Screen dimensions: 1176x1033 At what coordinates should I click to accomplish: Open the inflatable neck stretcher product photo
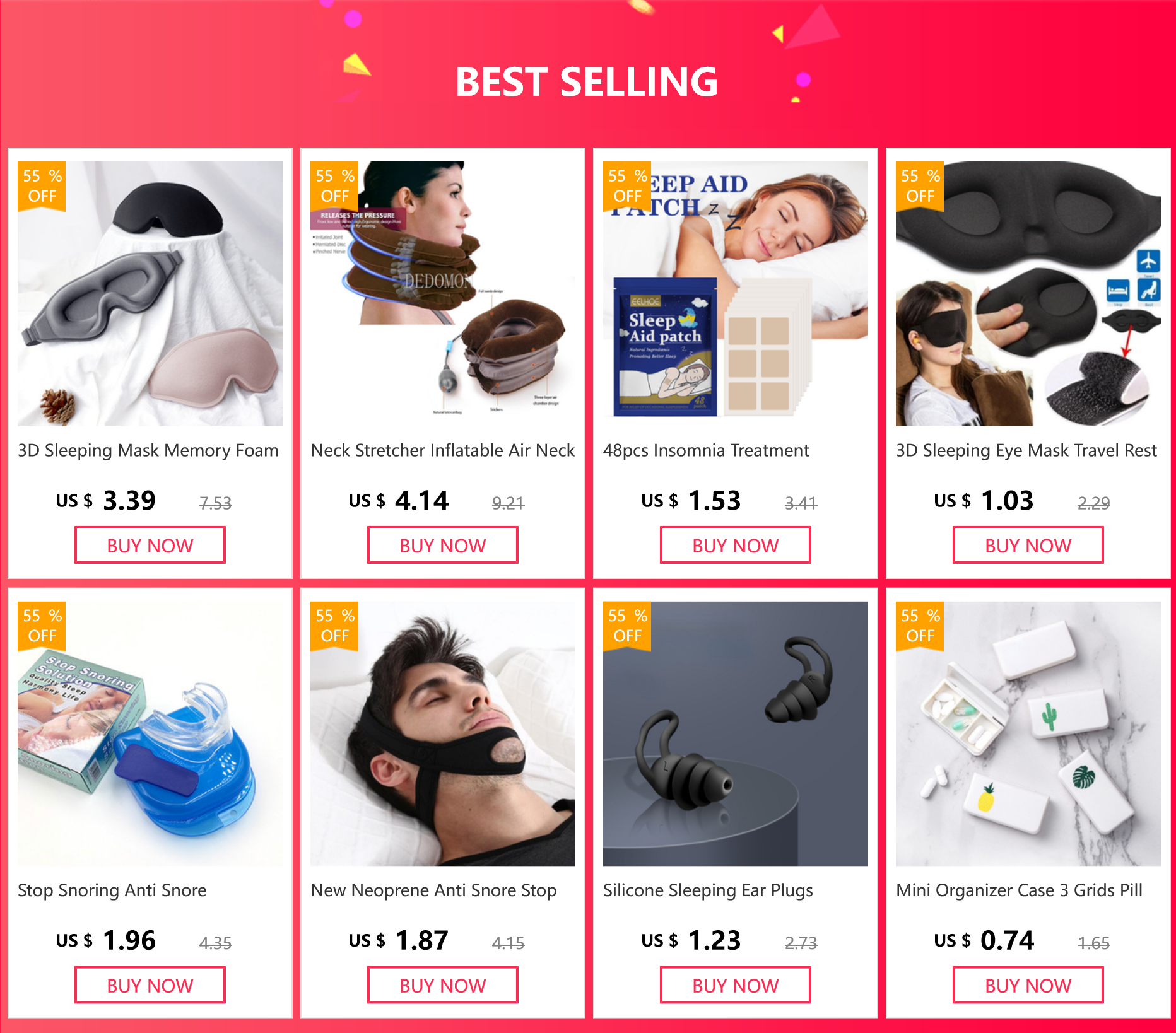pos(443,294)
